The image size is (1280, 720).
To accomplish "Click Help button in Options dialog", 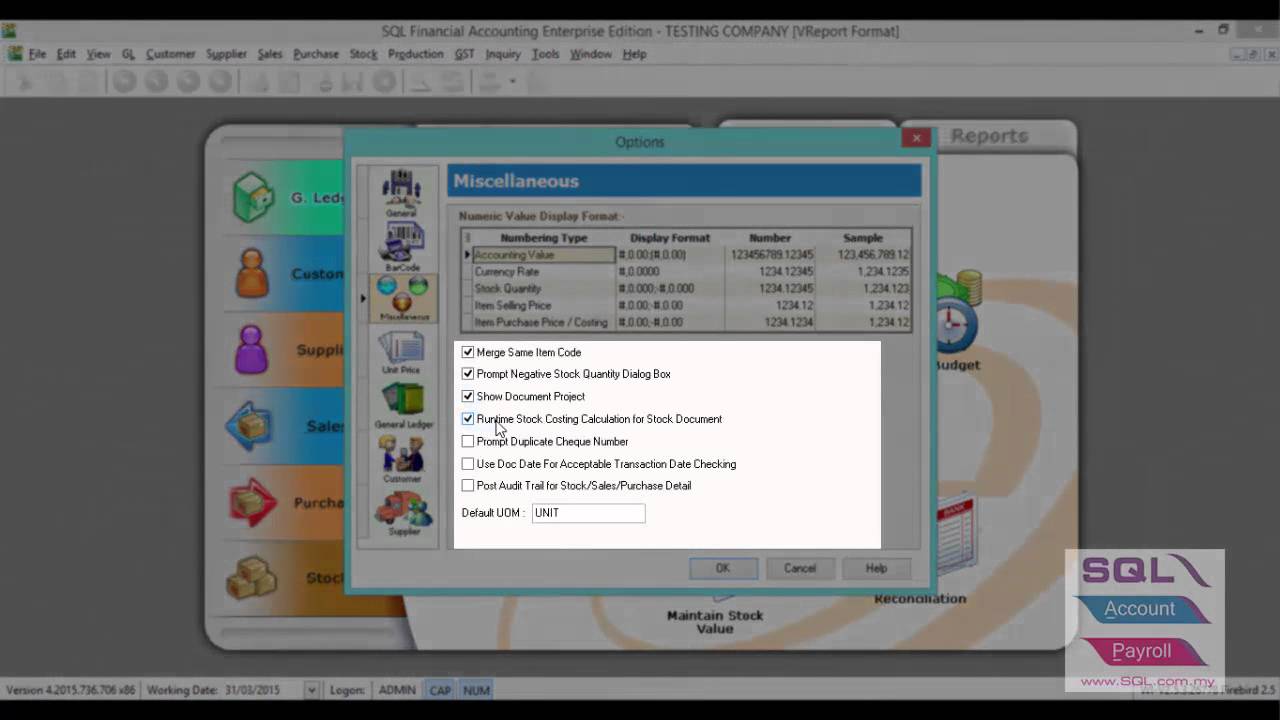I will click(x=876, y=568).
